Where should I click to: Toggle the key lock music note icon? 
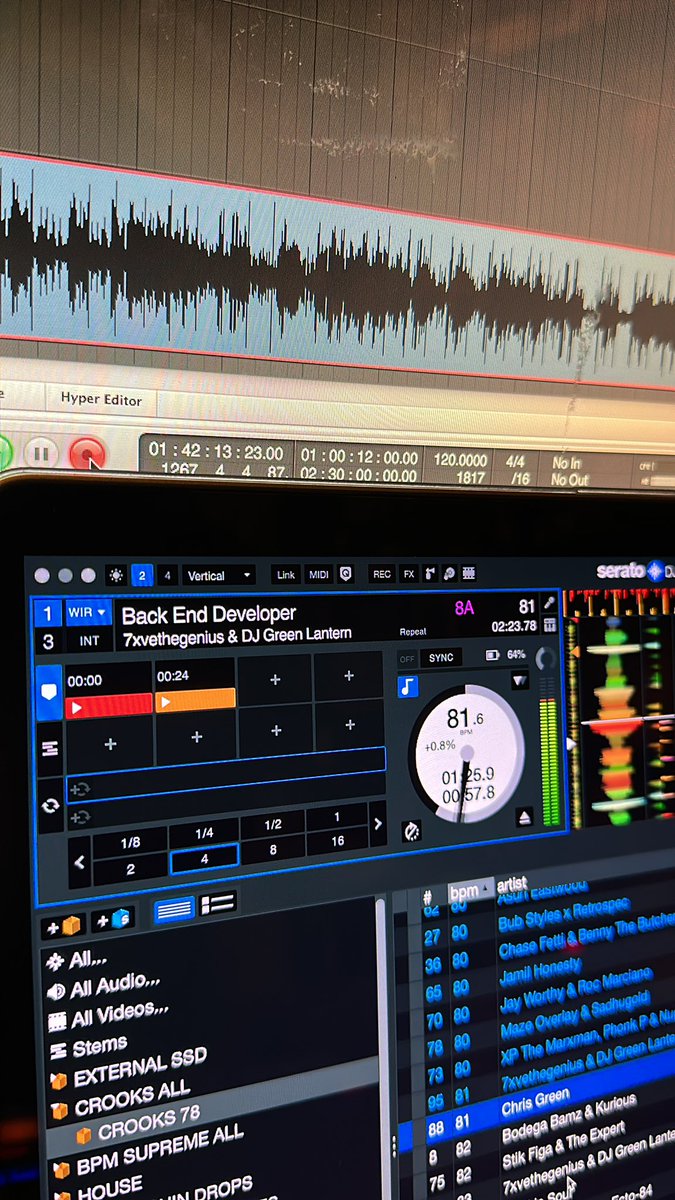[x=407, y=687]
